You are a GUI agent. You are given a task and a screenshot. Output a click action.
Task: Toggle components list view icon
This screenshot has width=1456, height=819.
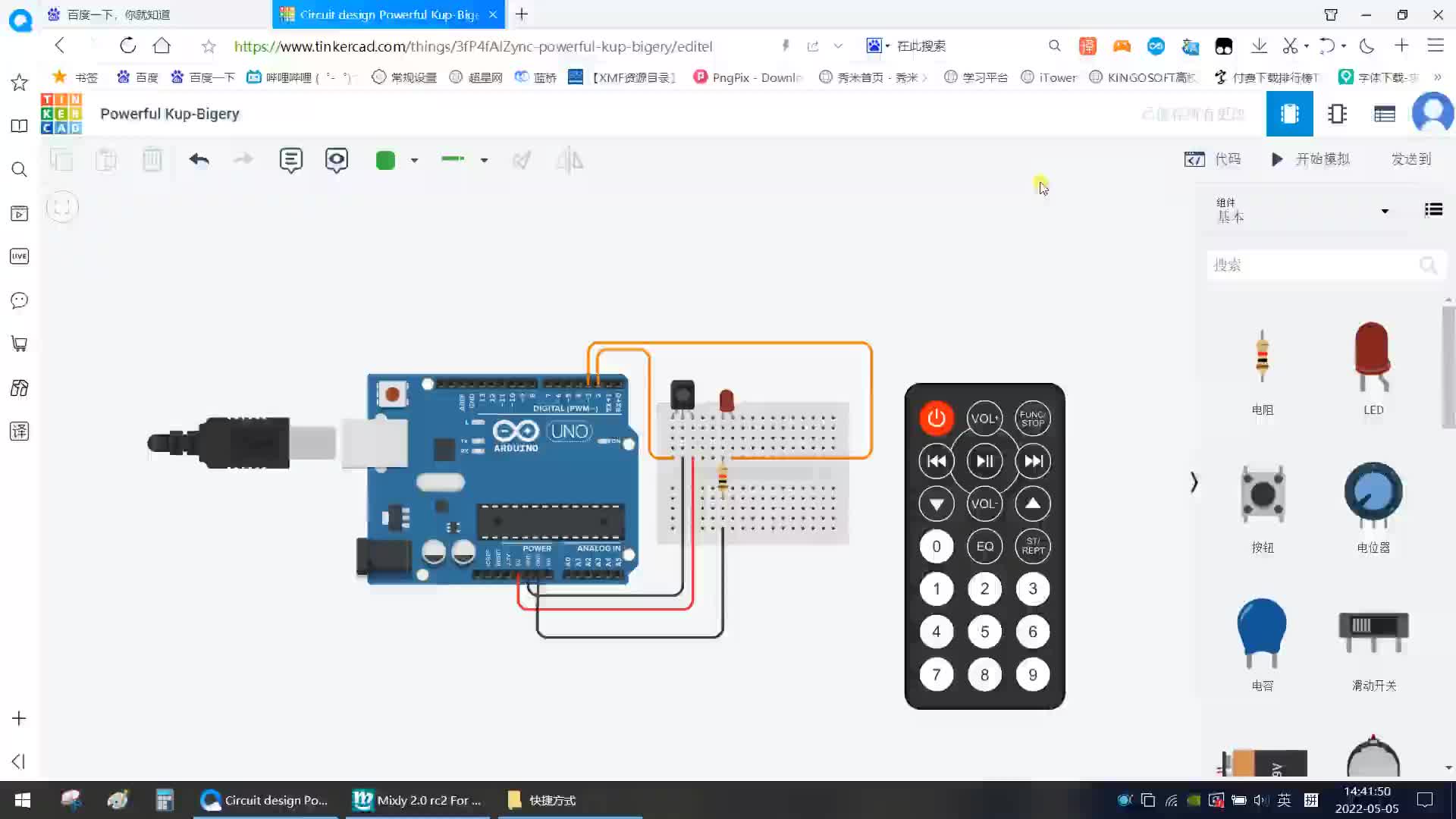click(x=1433, y=210)
